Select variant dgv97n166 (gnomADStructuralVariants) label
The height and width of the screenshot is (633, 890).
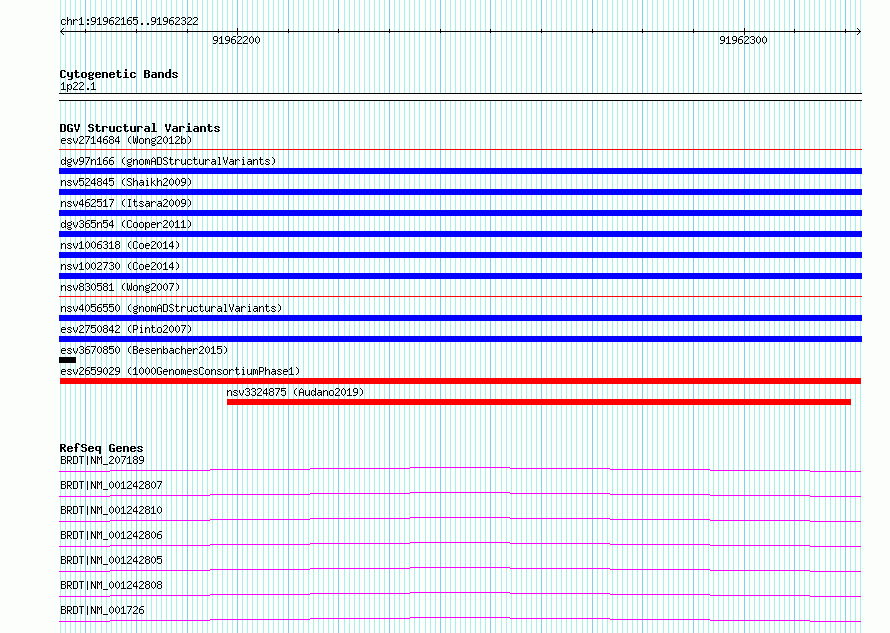pos(168,161)
